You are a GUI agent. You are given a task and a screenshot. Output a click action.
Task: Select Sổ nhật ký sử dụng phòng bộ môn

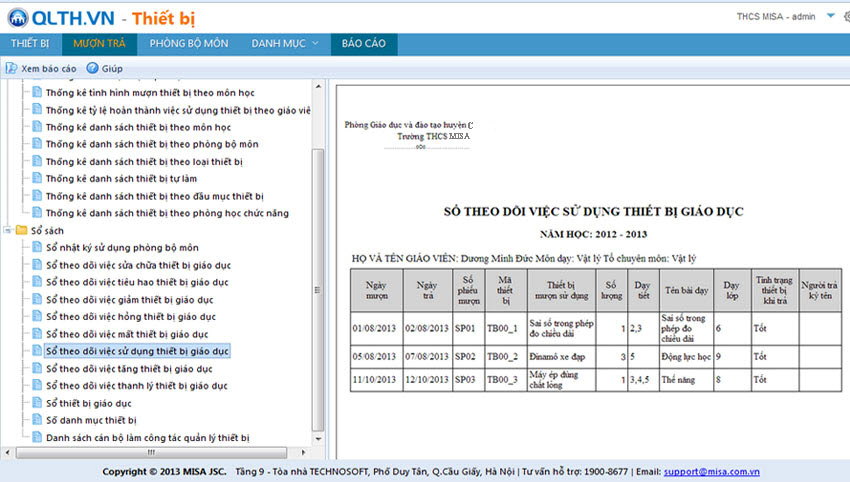[x=122, y=247]
